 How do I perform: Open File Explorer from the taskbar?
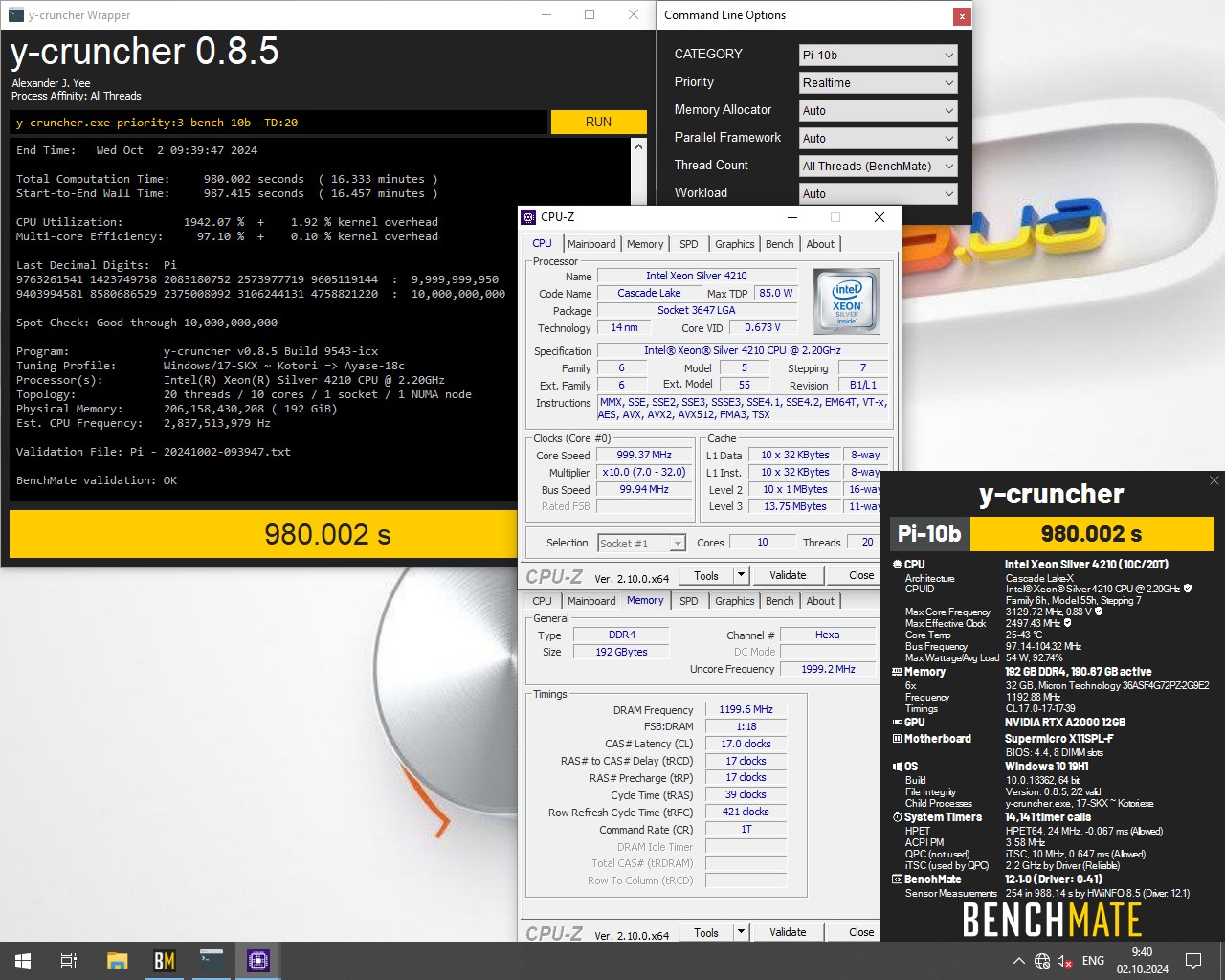[117, 961]
